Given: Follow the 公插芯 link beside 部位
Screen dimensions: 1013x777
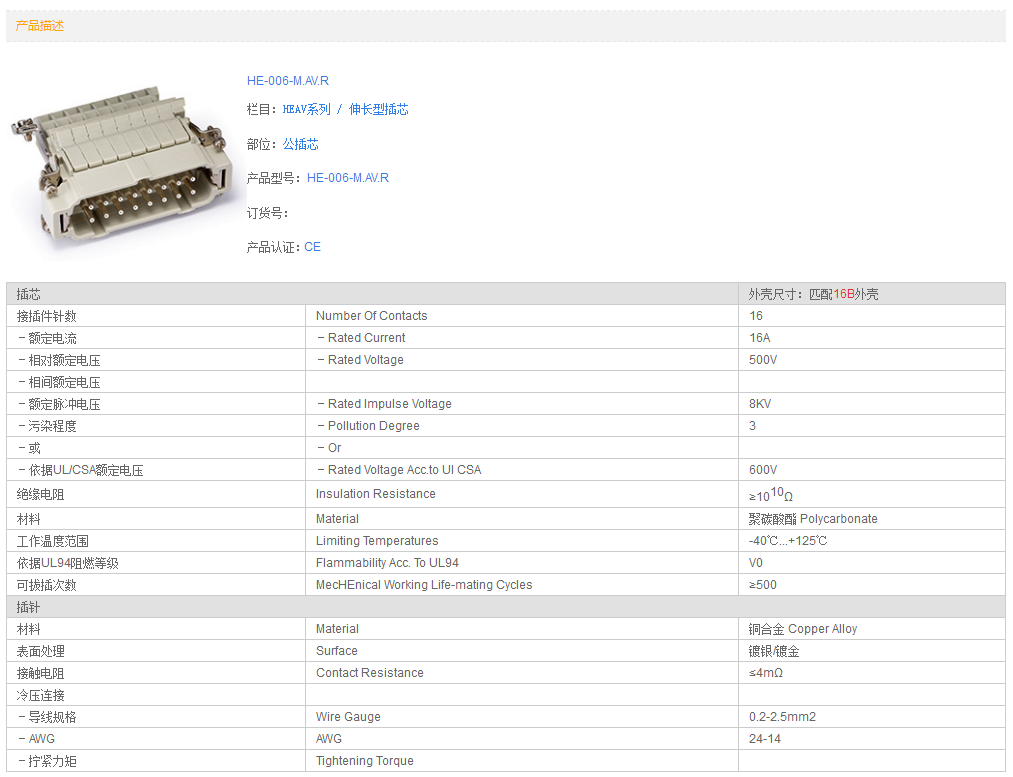Looking at the screenshot, I should point(300,145).
